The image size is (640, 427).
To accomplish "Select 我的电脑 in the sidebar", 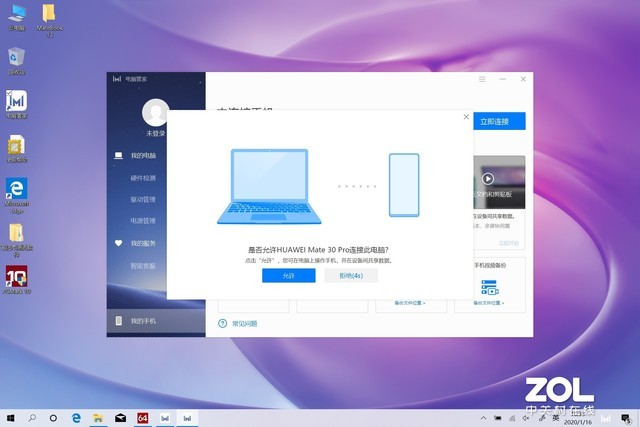I will tap(143, 156).
